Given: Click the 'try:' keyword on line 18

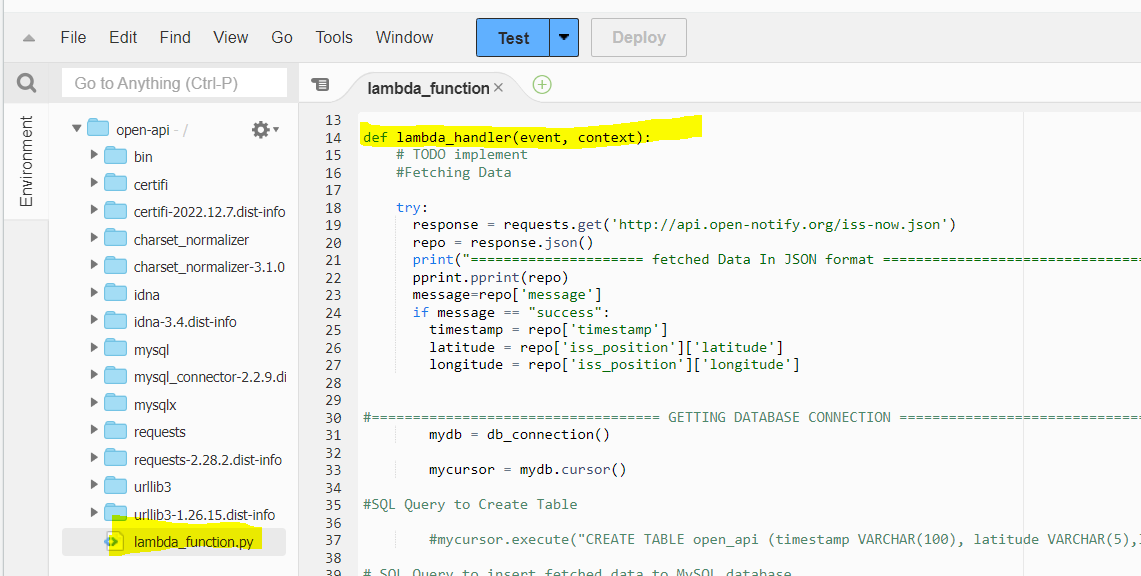Looking at the screenshot, I should [x=413, y=207].
